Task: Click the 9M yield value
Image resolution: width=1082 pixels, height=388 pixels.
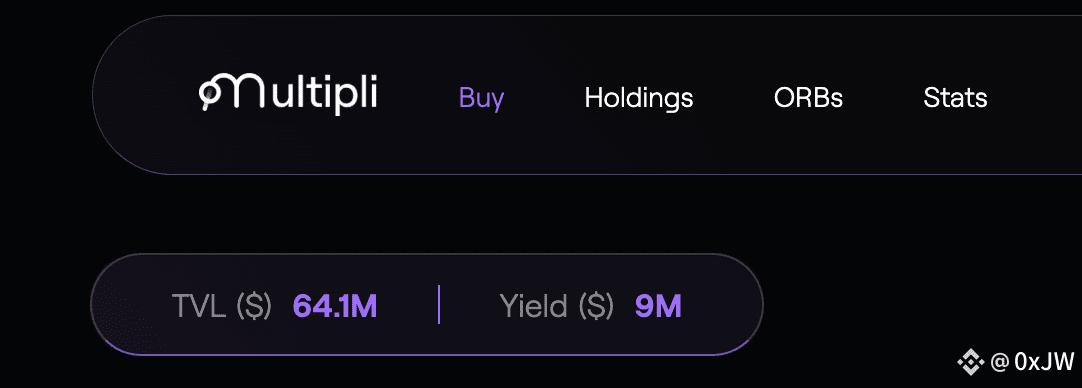Action: pos(658,306)
